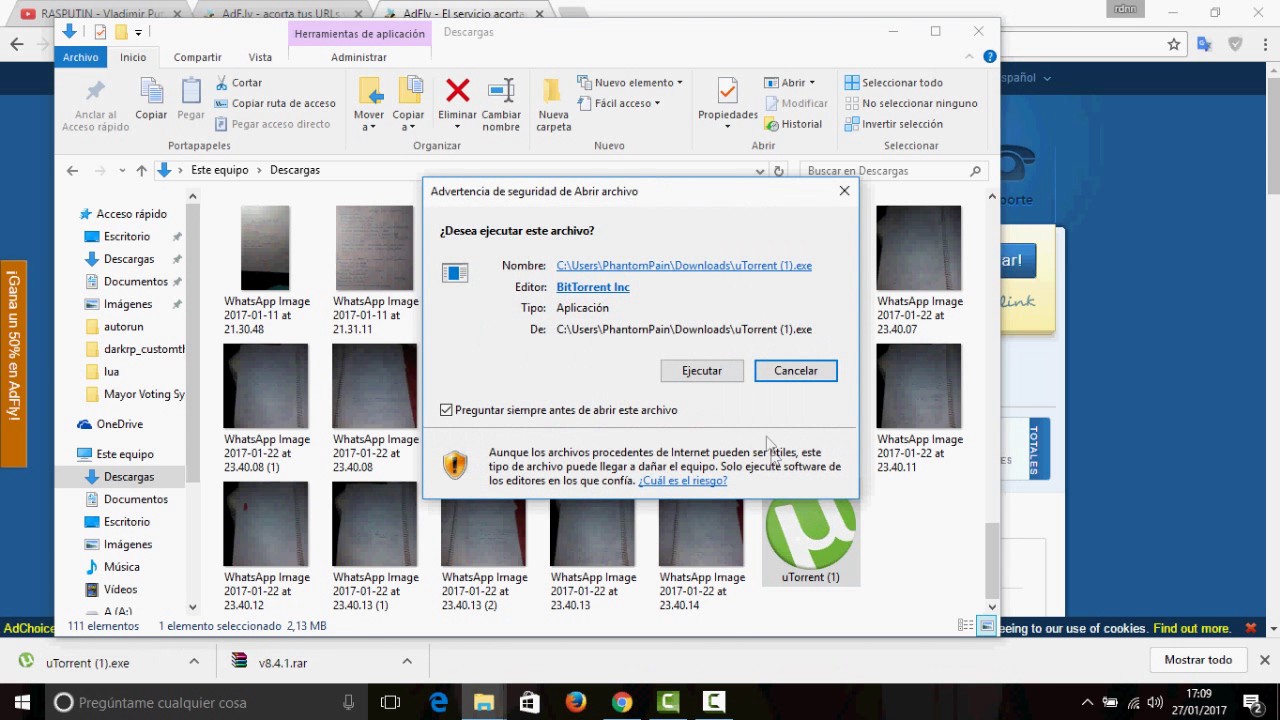Open Firefox from the taskbar

coord(575,702)
